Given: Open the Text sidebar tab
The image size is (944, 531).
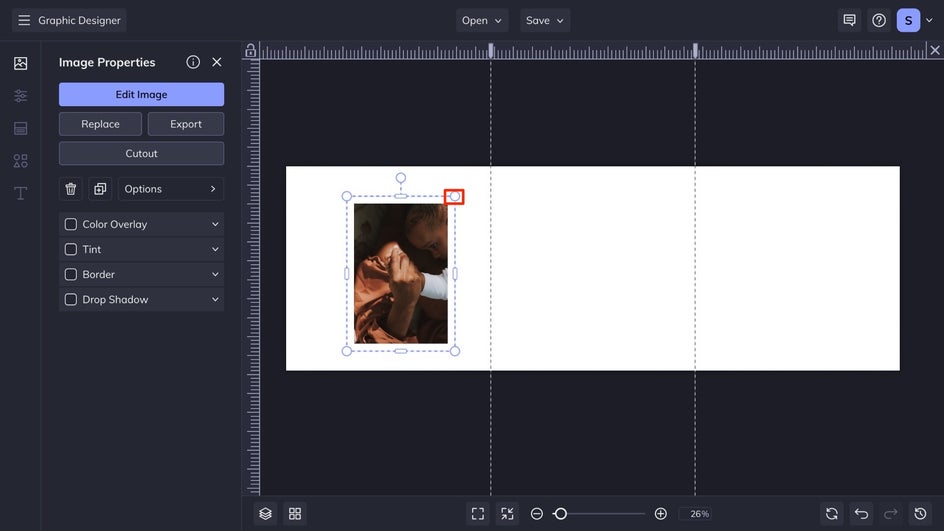Looking at the screenshot, I should (x=20, y=193).
